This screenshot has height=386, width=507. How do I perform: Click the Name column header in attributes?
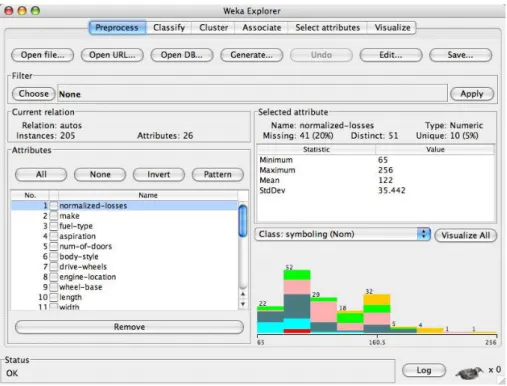point(148,195)
